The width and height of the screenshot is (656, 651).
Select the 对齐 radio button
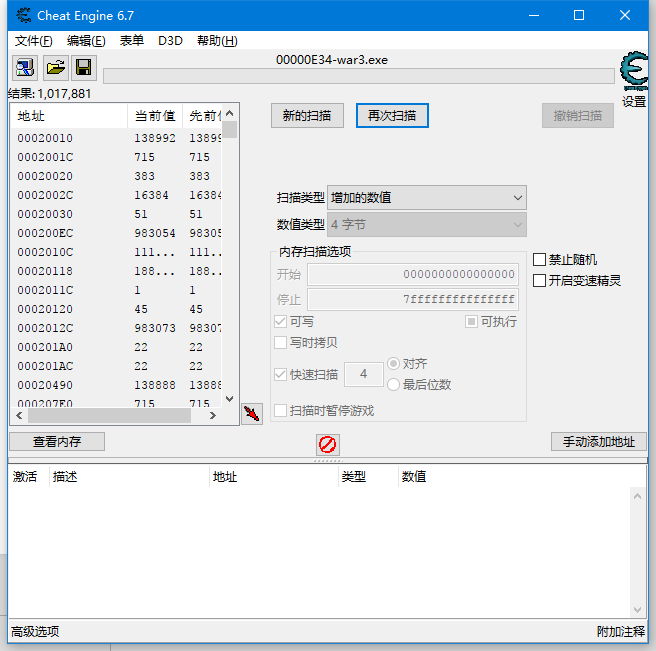click(x=393, y=364)
